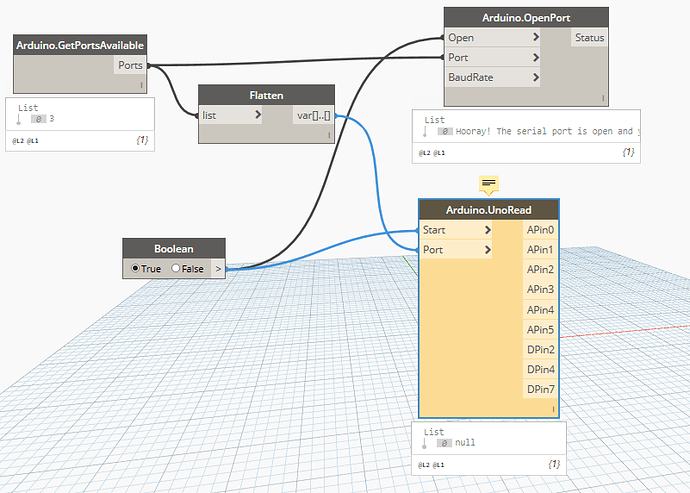
Task: Expand the Port input chevron on Arduino.UnoRead
Action: pos(488,250)
